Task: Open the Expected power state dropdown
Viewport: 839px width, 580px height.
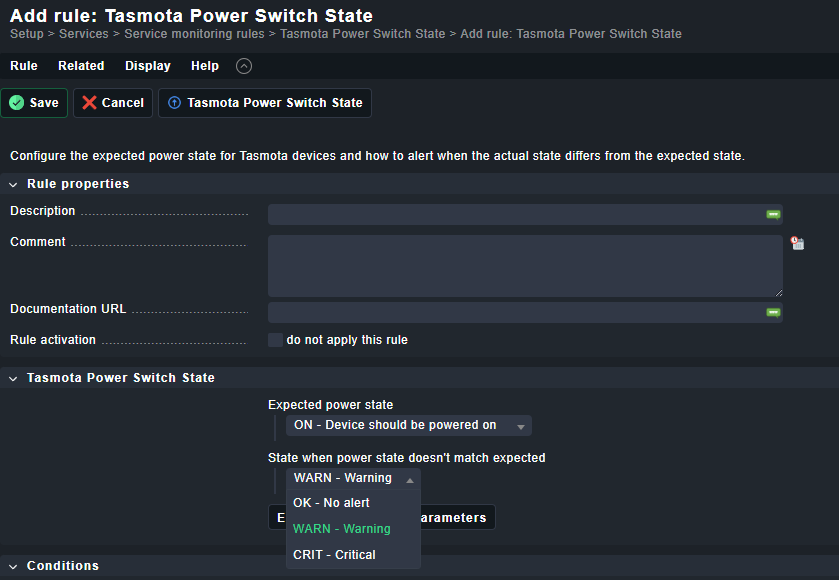Action: 408,426
